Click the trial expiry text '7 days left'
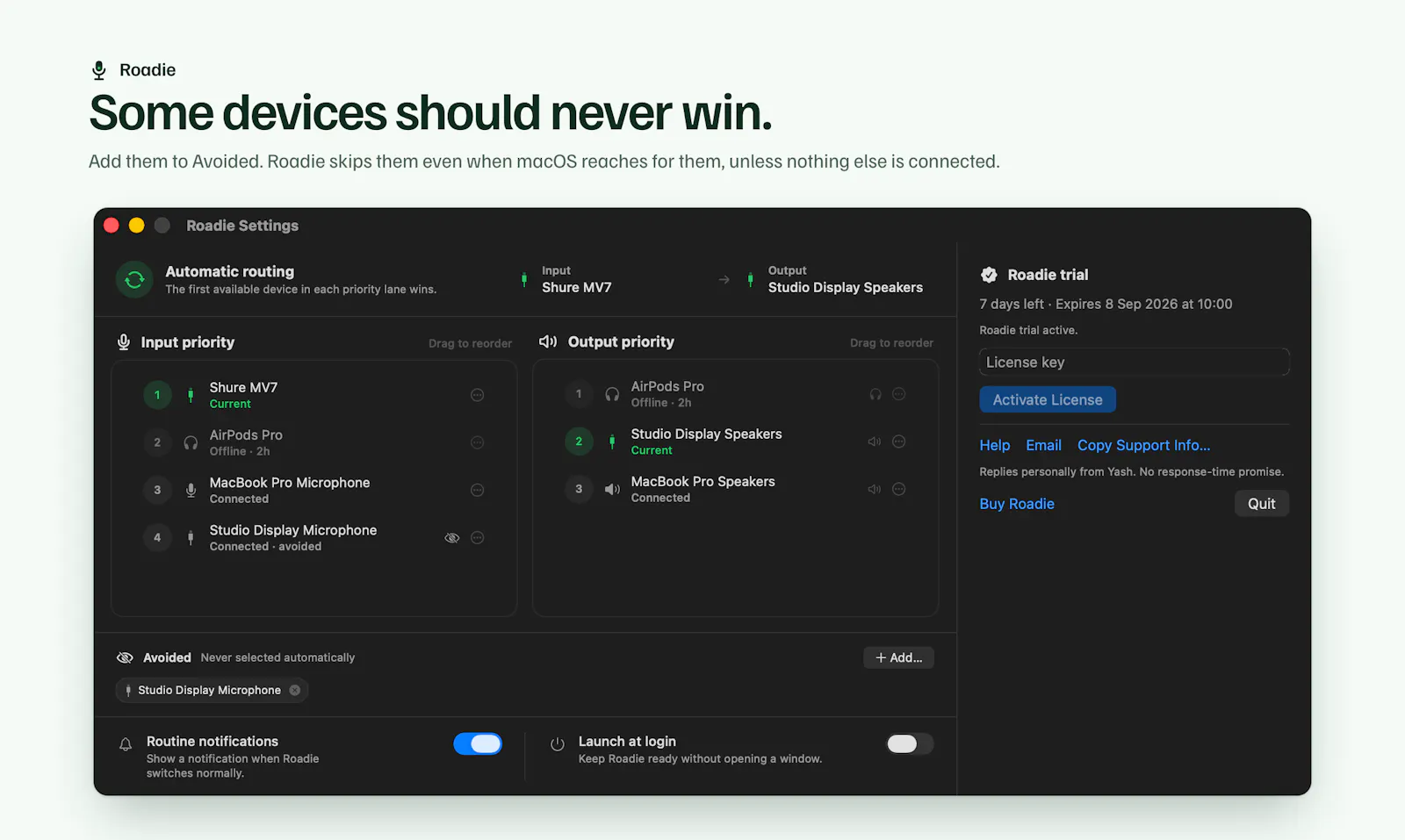 tap(1012, 304)
